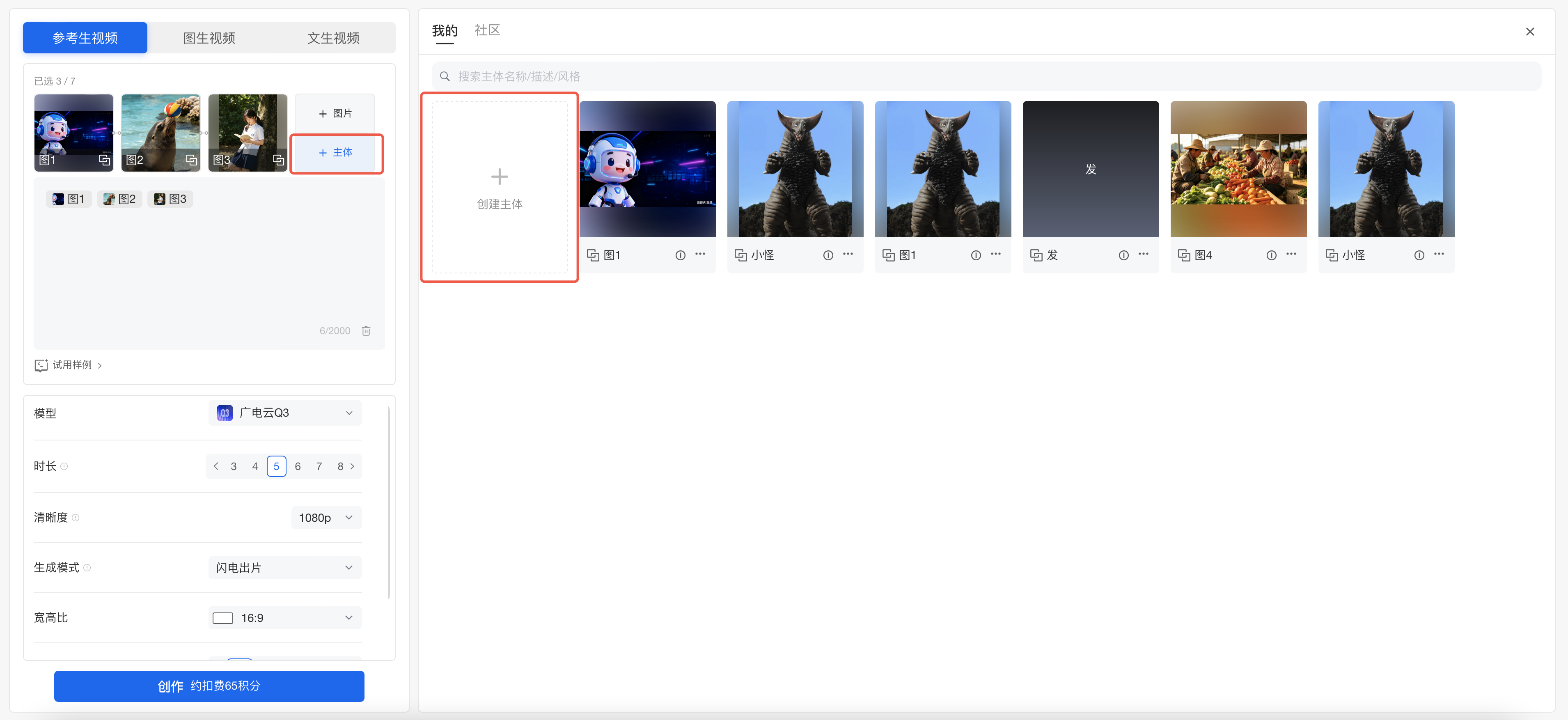Image resolution: width=1568 pixels, height=720 pixels.
Task: Switch to the 社区 tab
Action: 488,30
